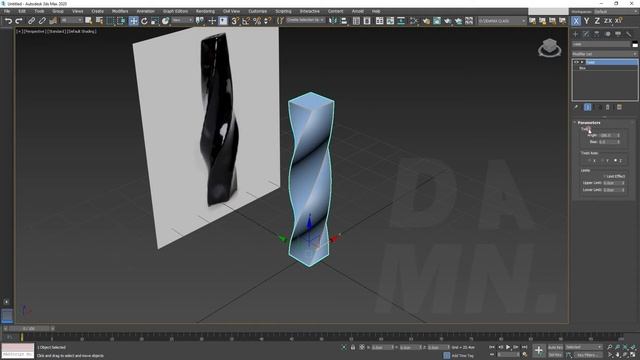Toggle the 3D Snaps button
The image size is (640, 360).
pos(235,21)
